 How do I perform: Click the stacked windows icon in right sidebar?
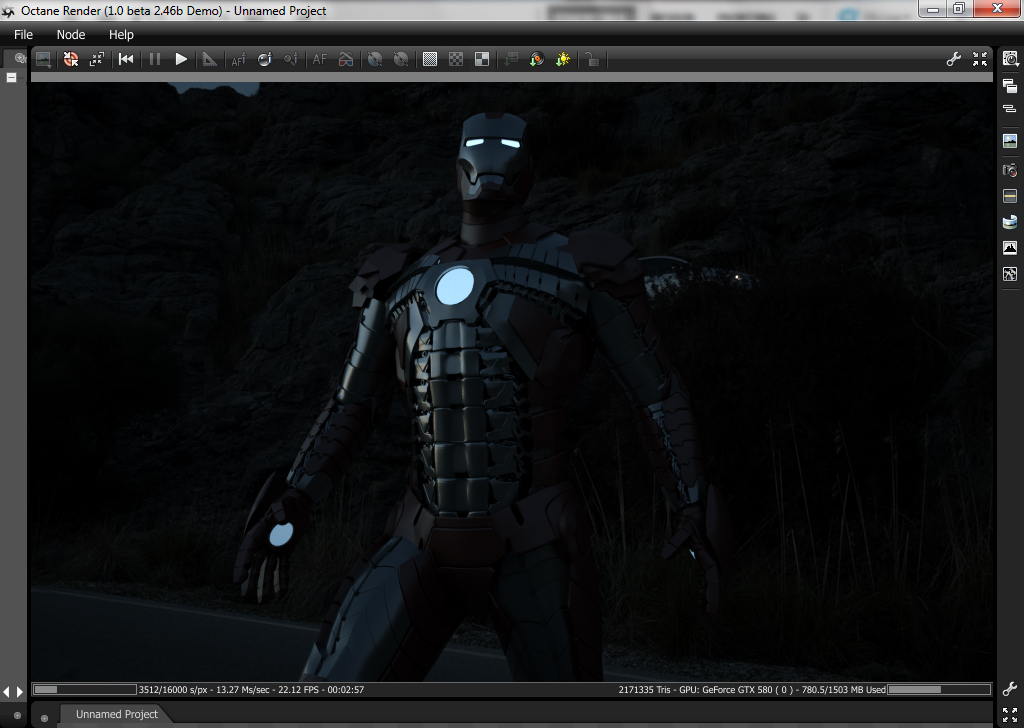point(1010,87)
